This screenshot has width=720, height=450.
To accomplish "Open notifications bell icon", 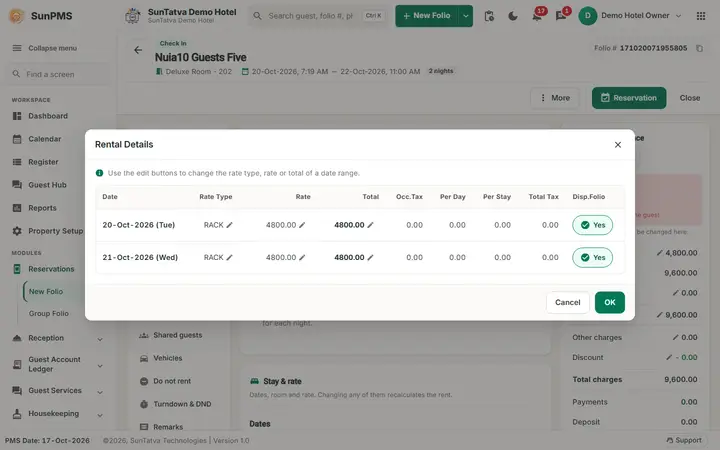I will [x=537, y=16].
